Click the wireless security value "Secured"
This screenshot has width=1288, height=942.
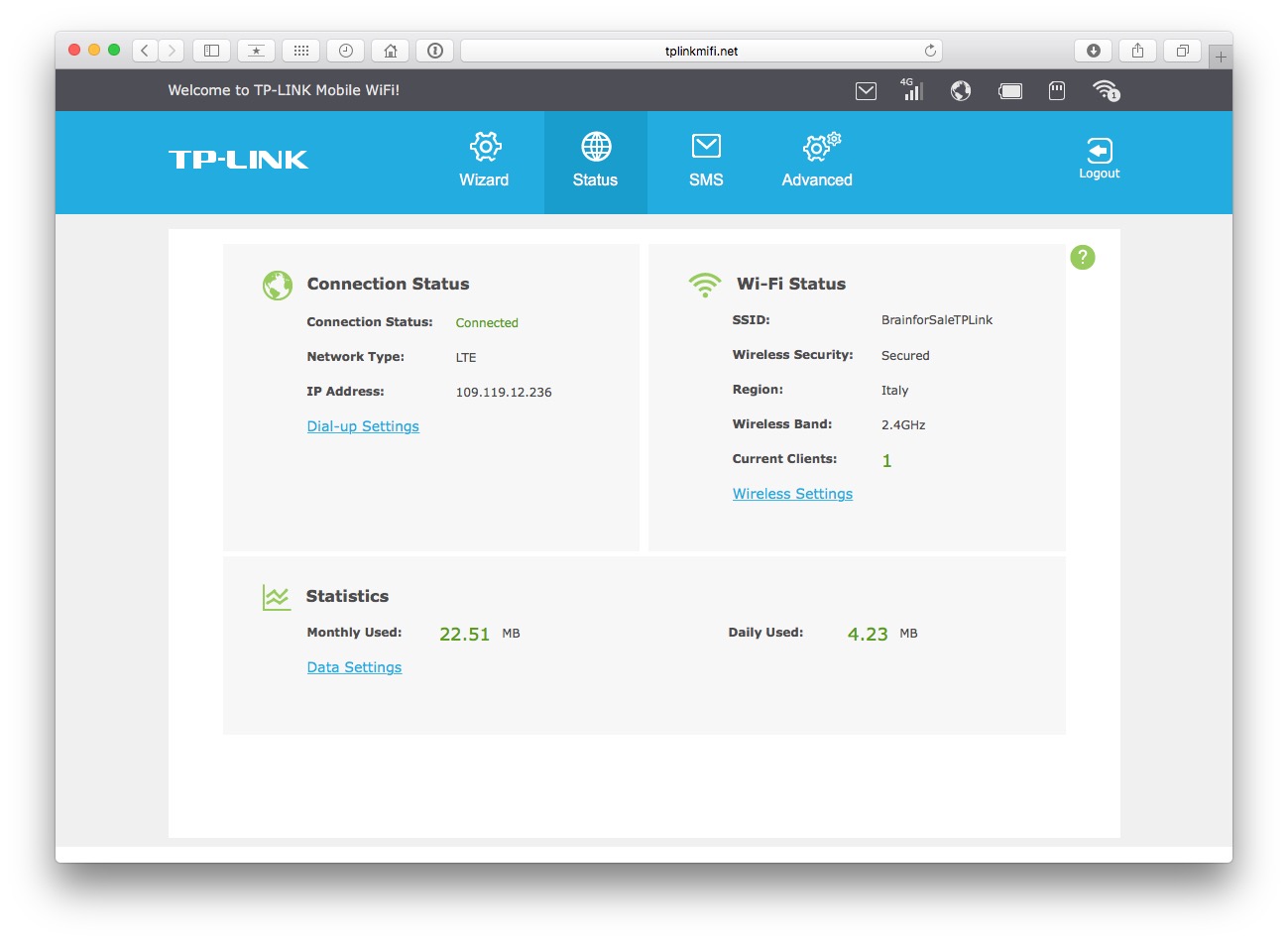(905, 356)
